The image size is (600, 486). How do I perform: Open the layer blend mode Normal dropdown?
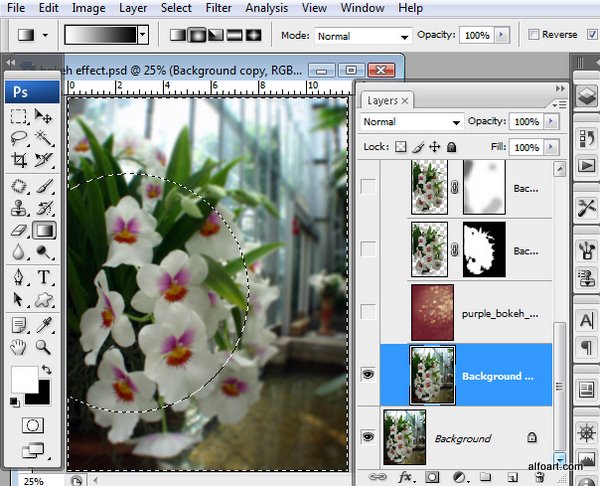click(411, 122)
